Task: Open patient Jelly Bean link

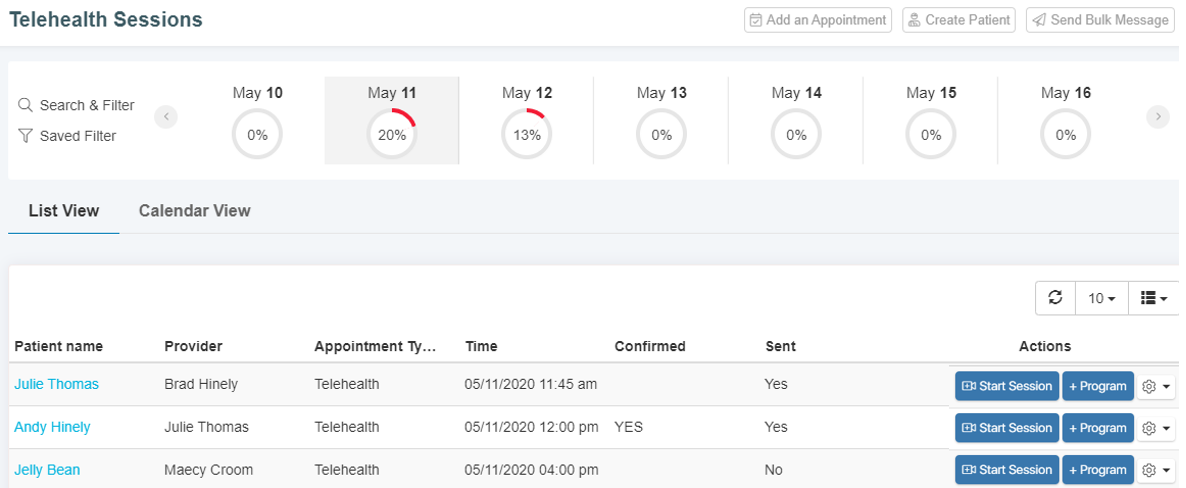Action: click(x=47, y=471)
